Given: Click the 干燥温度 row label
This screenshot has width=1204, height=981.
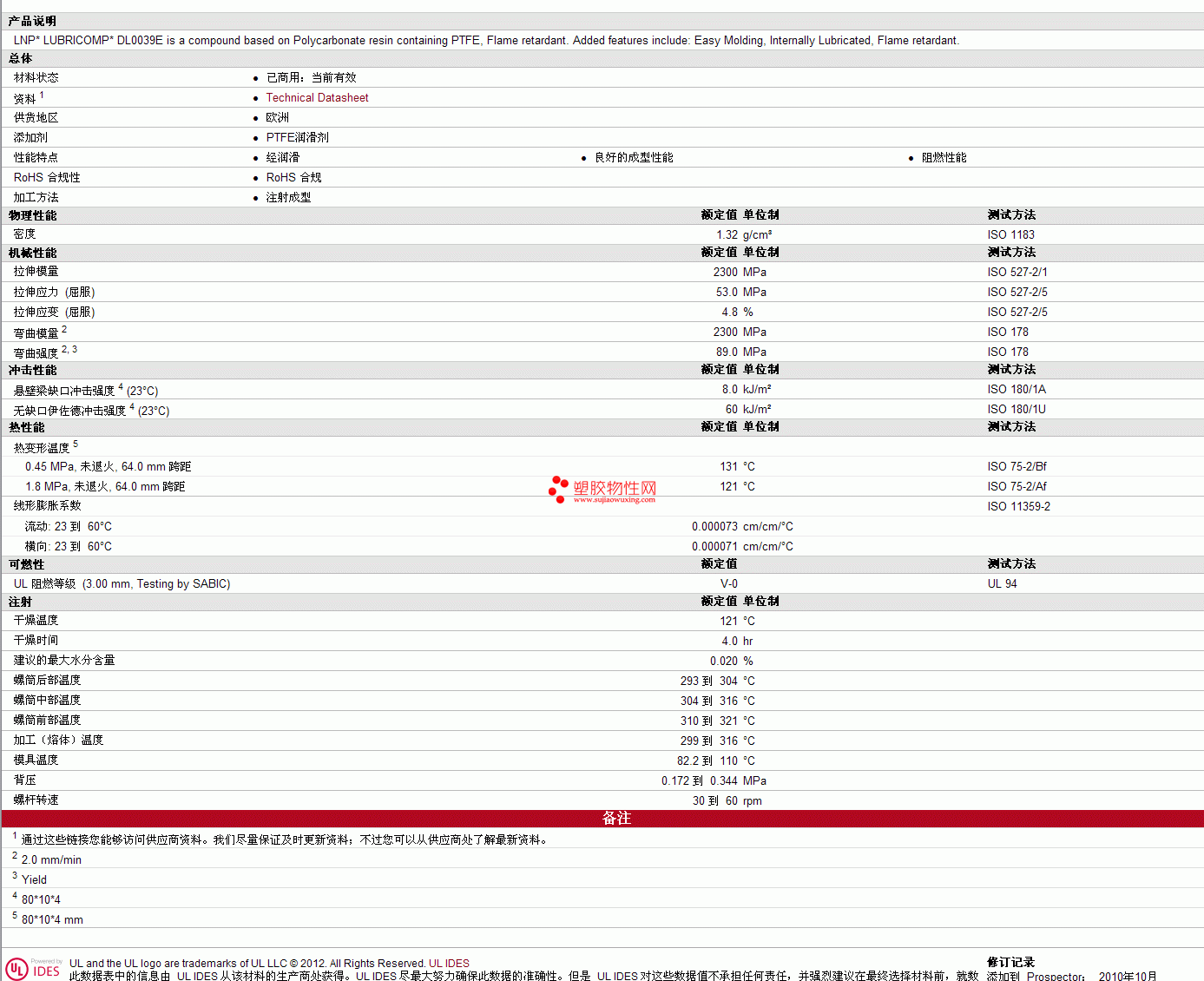Looking at the screenshot, I should (36, 621).
